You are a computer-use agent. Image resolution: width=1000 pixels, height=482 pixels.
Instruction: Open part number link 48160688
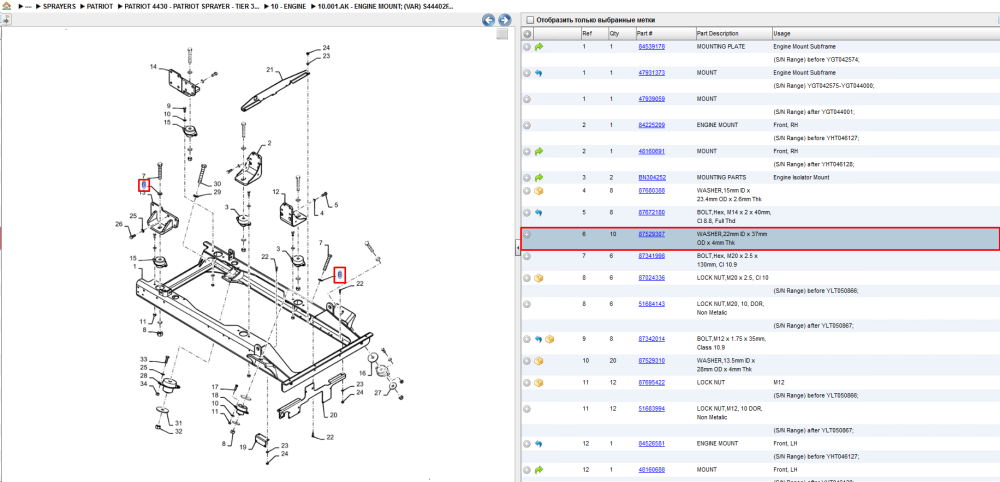(652, 470)
